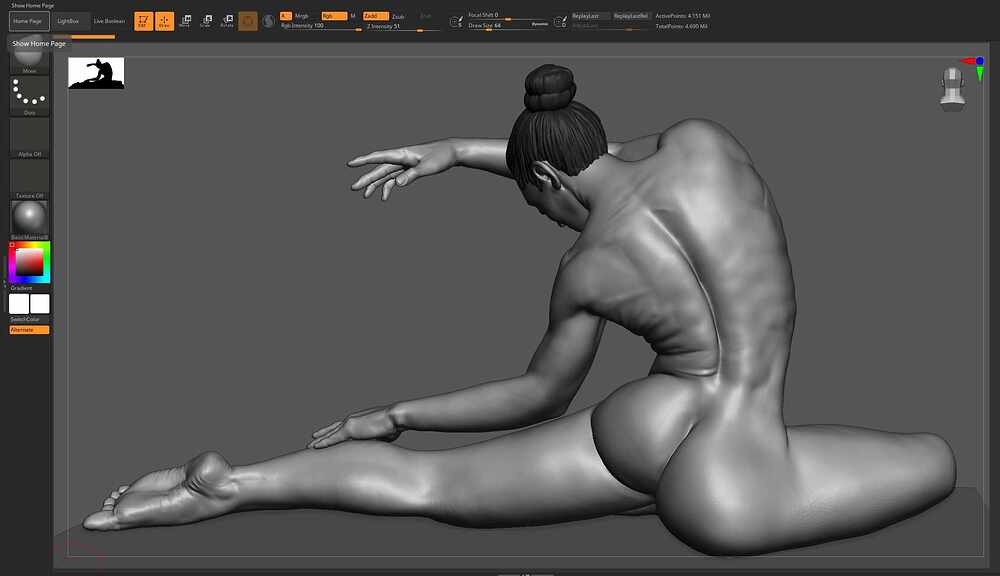Select the Rotate transform tool
Screen dimensions: 1000x576
tap(227, 21)
